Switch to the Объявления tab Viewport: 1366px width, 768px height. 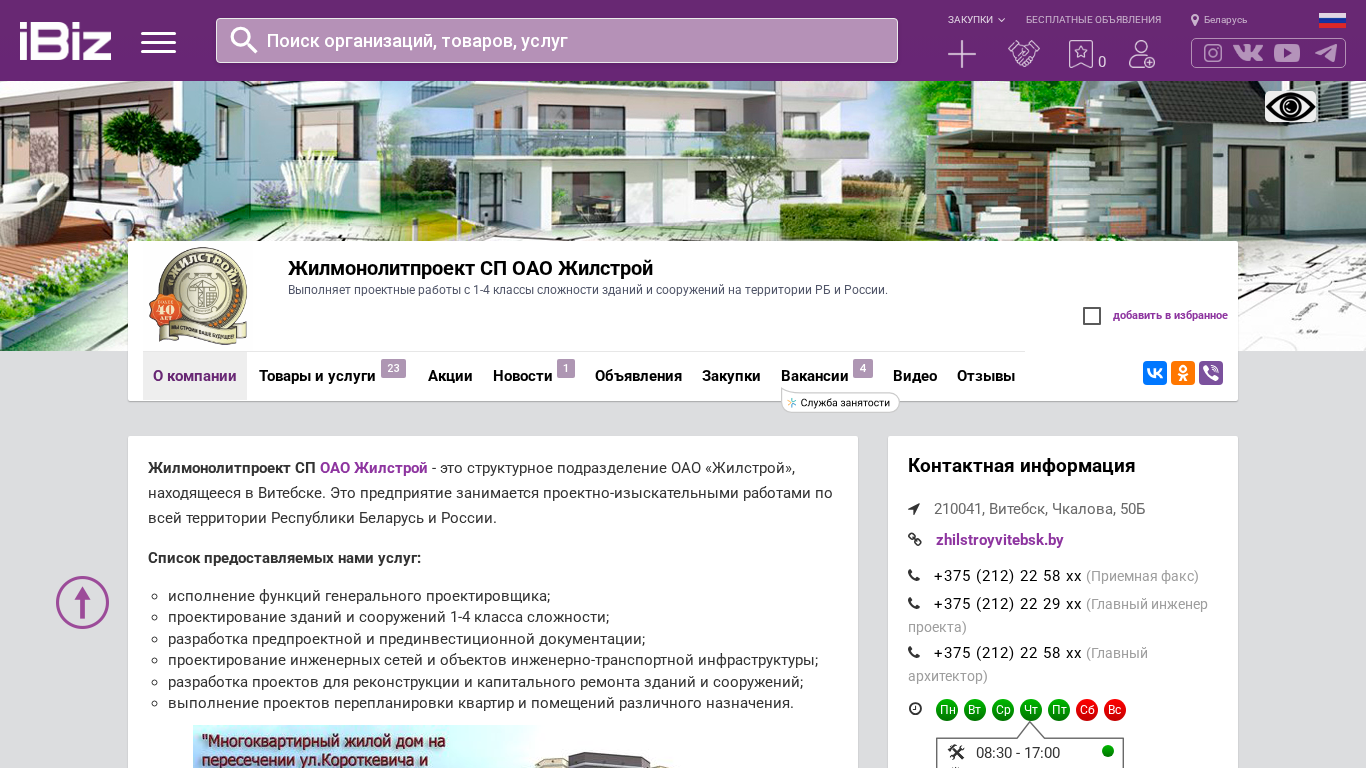coord(638,376)
